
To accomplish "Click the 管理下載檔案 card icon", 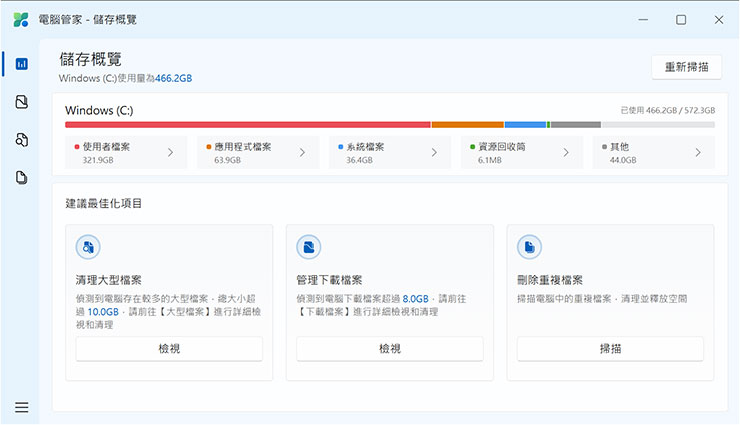I will tap(309, 247).
